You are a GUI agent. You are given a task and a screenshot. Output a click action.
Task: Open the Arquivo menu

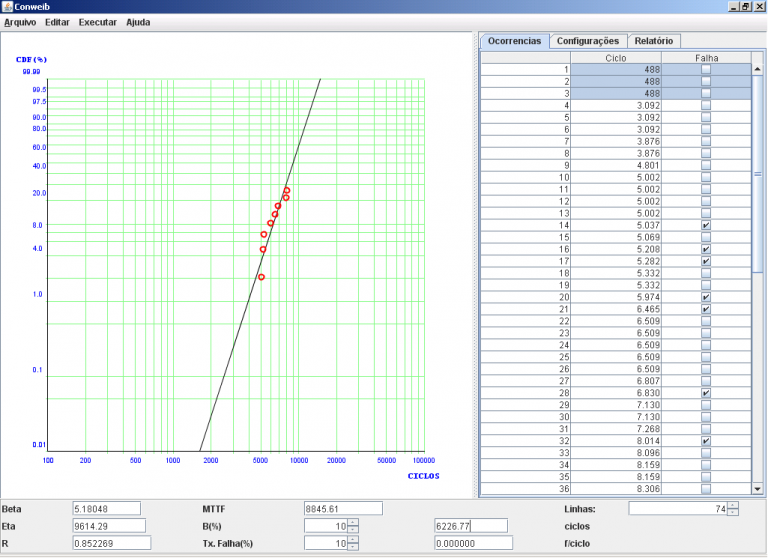pyautogui.click(x=20, y=21)
